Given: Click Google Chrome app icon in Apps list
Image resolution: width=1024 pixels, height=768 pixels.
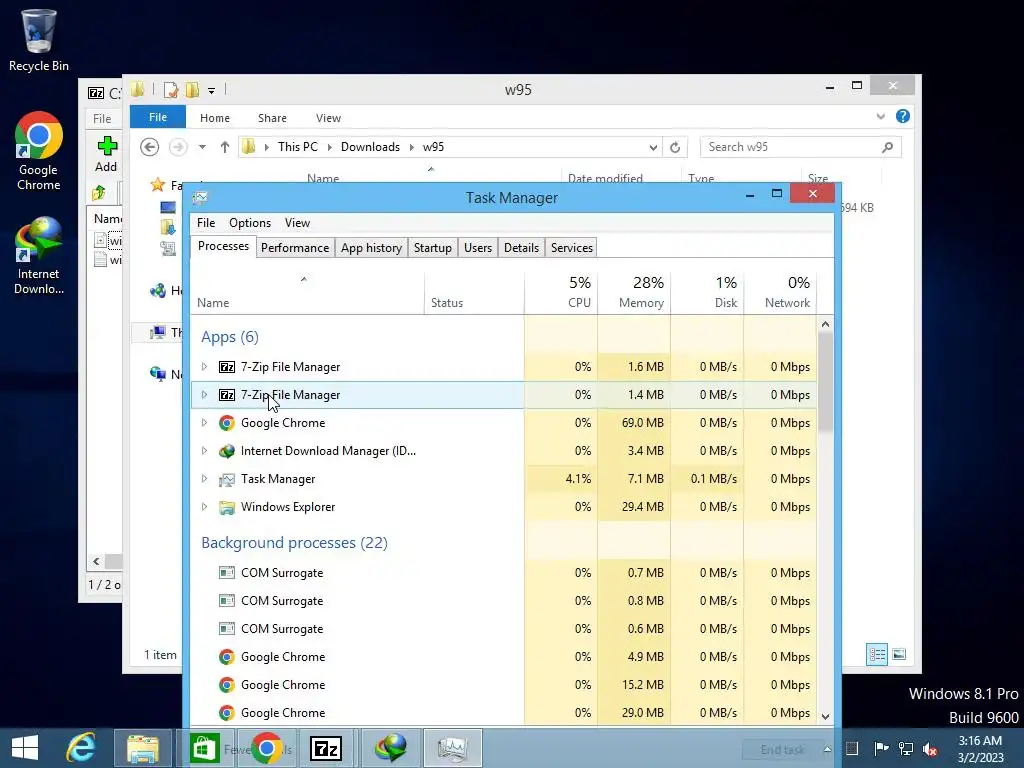Looking at the screenshot, I should (x=227, y=423).
